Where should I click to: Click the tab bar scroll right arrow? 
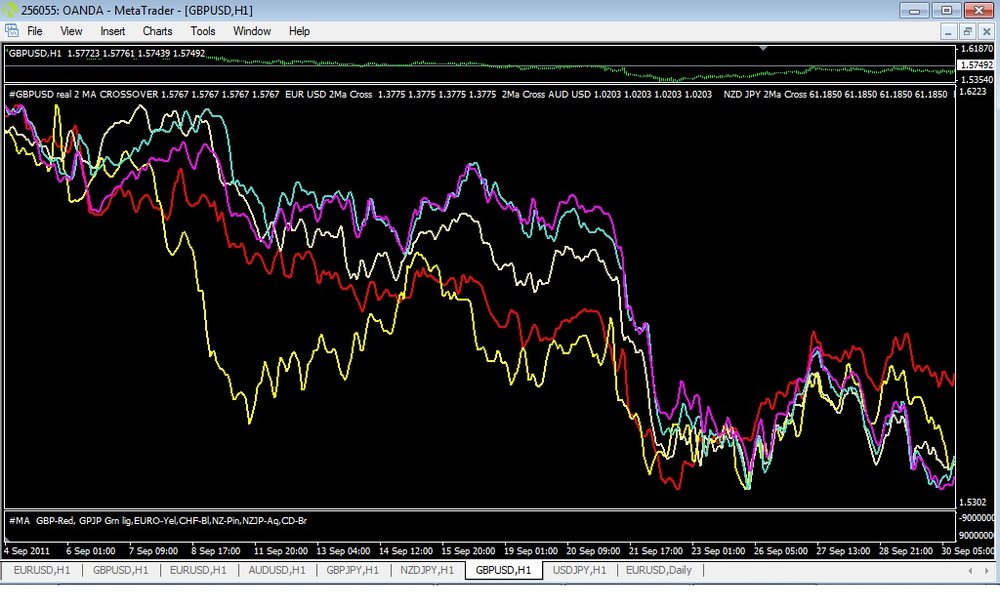(987, 570)
